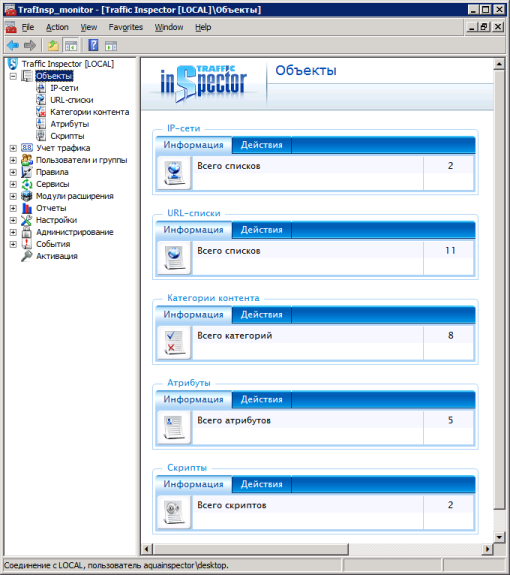Image resolution: width=510 pixels, height=575 pixels.
Task: Open Действия tab in Категории контента panel
Action: coord(262,315)
